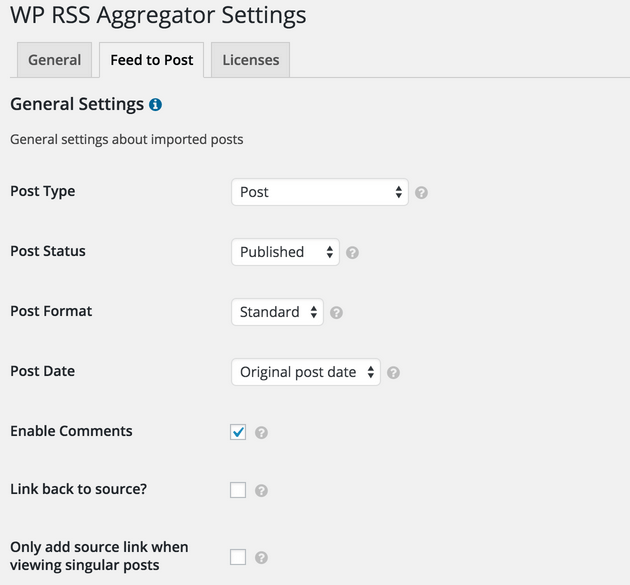Click the Enable Comments label
The height and width of the screenshot is (585, 630).
pyautogui.click(x=71, y=431)
